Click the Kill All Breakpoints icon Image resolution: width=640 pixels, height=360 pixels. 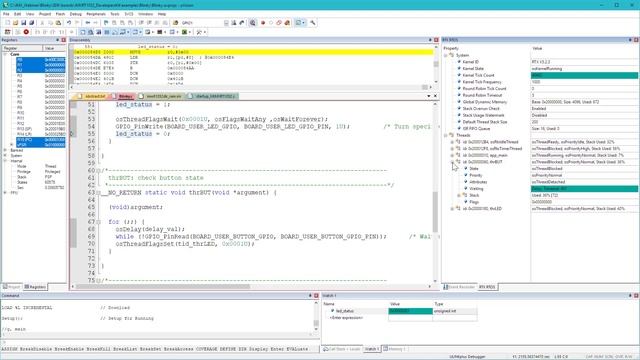287,23
